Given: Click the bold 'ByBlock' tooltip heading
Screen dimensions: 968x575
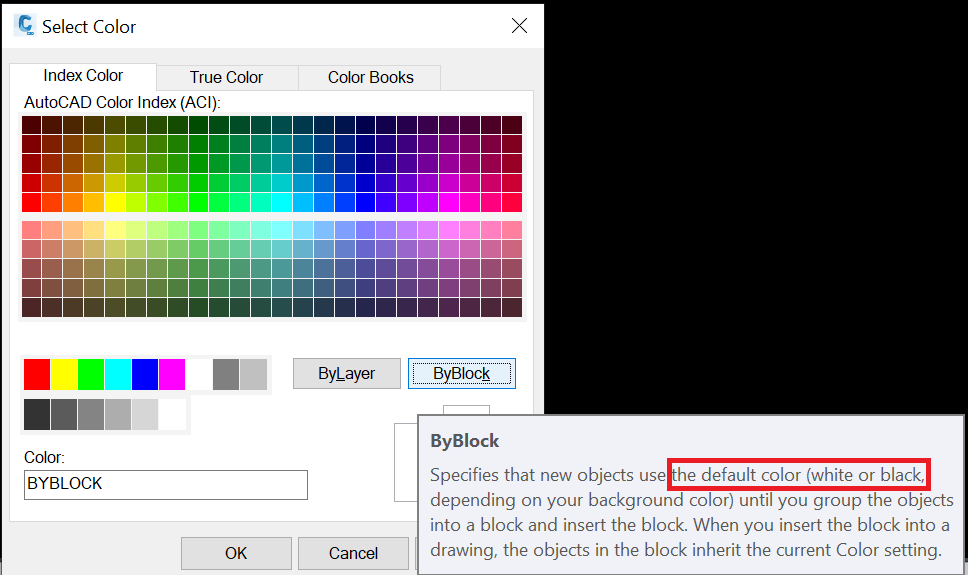Looking at the screenshot, I should click(x=464, y=441).
